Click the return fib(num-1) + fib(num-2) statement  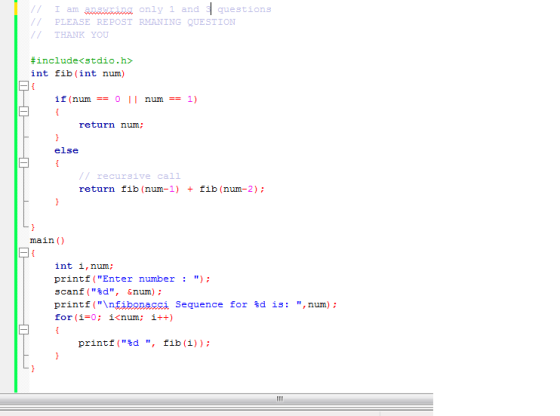(x=171, y=189)
